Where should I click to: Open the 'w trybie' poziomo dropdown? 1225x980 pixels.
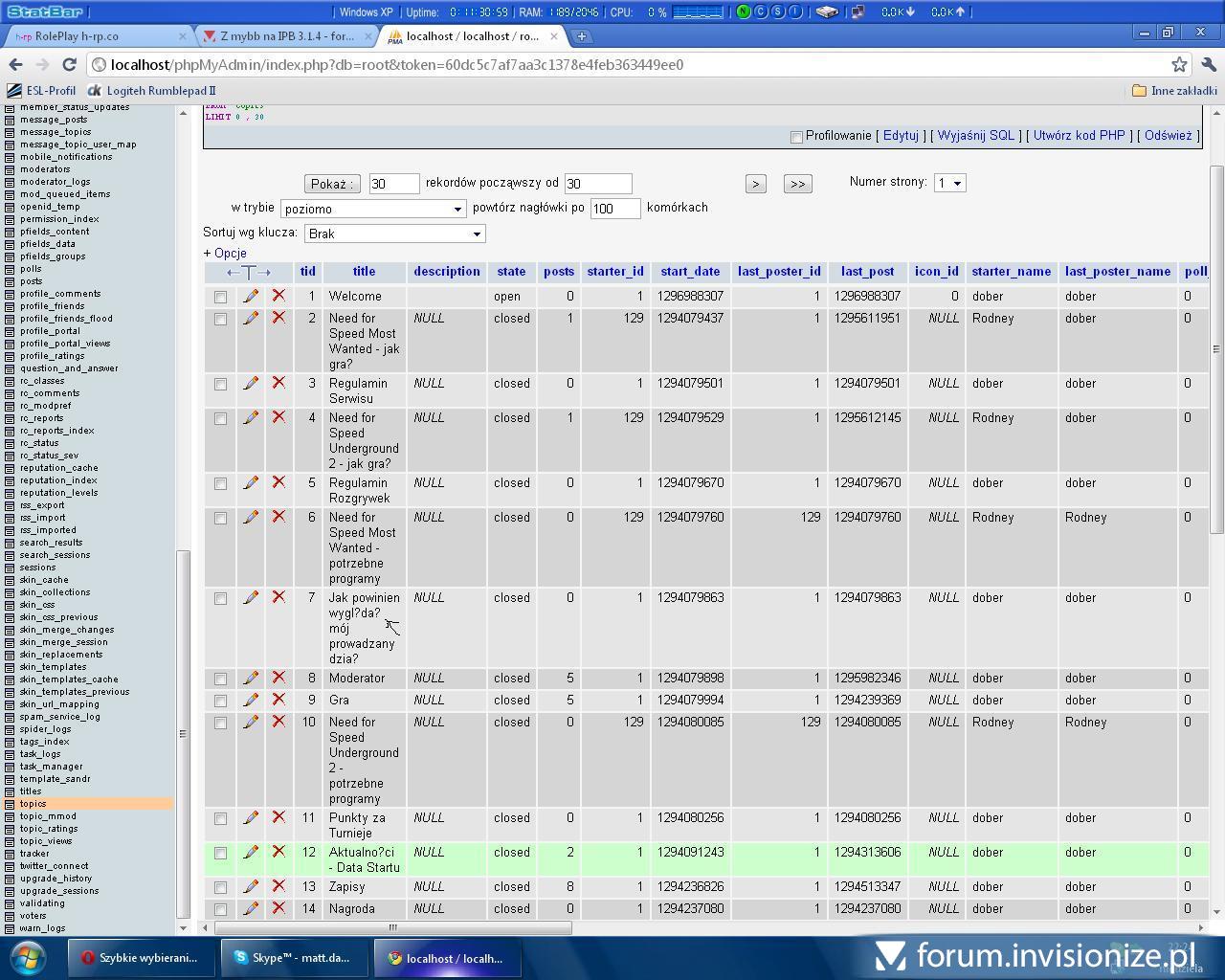pyautogui.click(x=373, y=209)
